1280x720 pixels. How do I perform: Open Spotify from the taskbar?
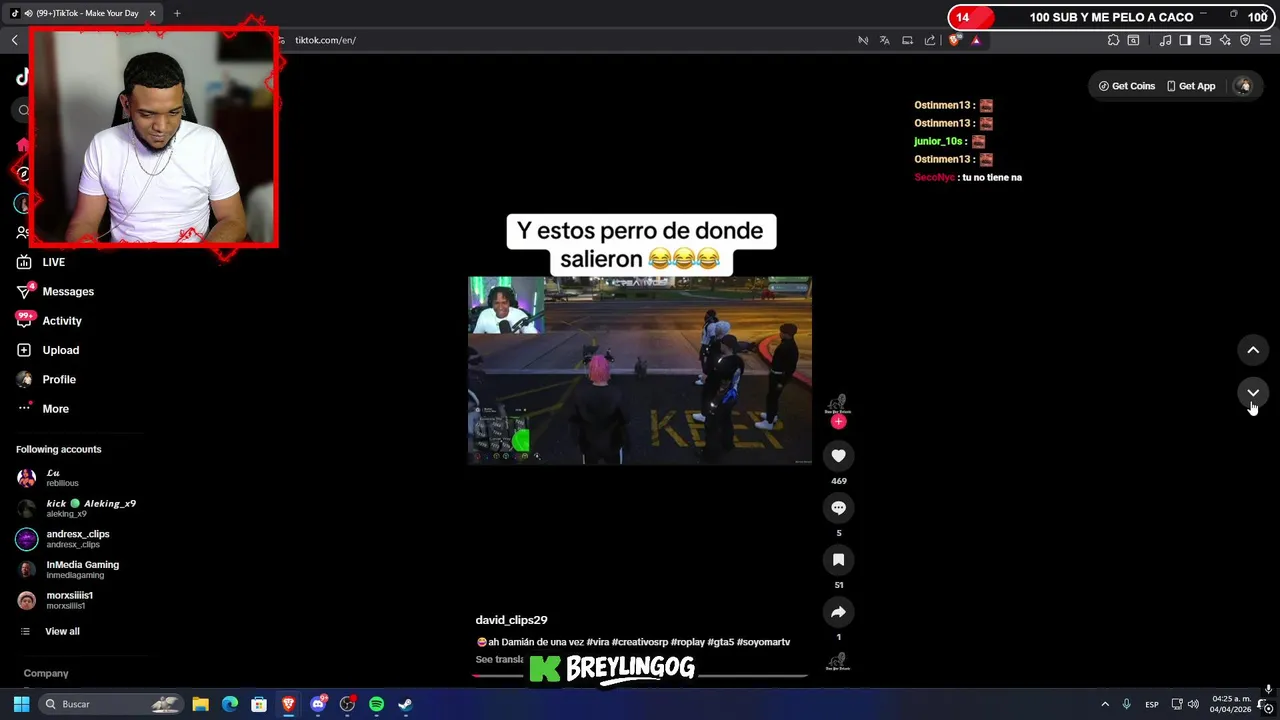[x=376, y=704]
